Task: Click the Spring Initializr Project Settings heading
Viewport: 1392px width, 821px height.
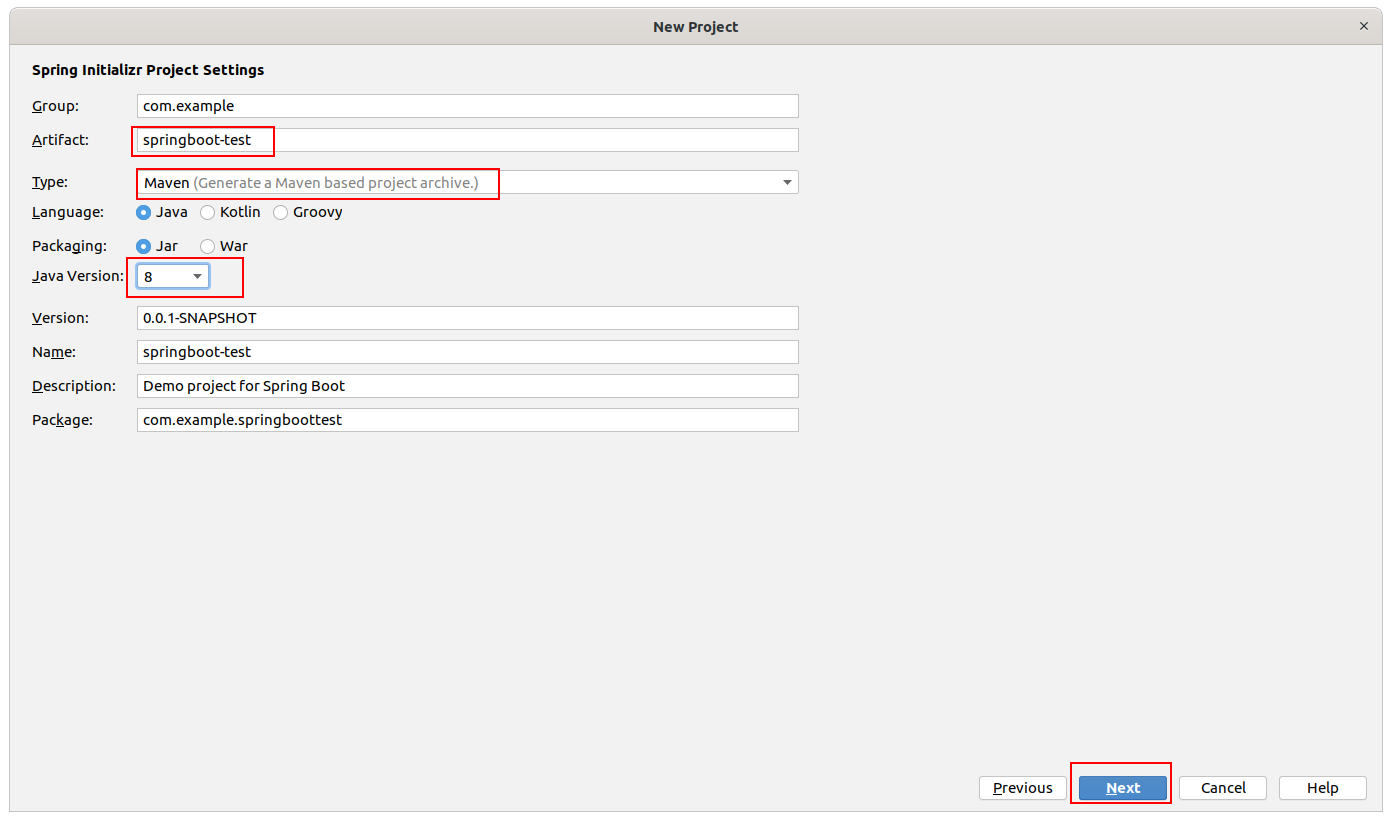Action: click(x=148, y=70)
